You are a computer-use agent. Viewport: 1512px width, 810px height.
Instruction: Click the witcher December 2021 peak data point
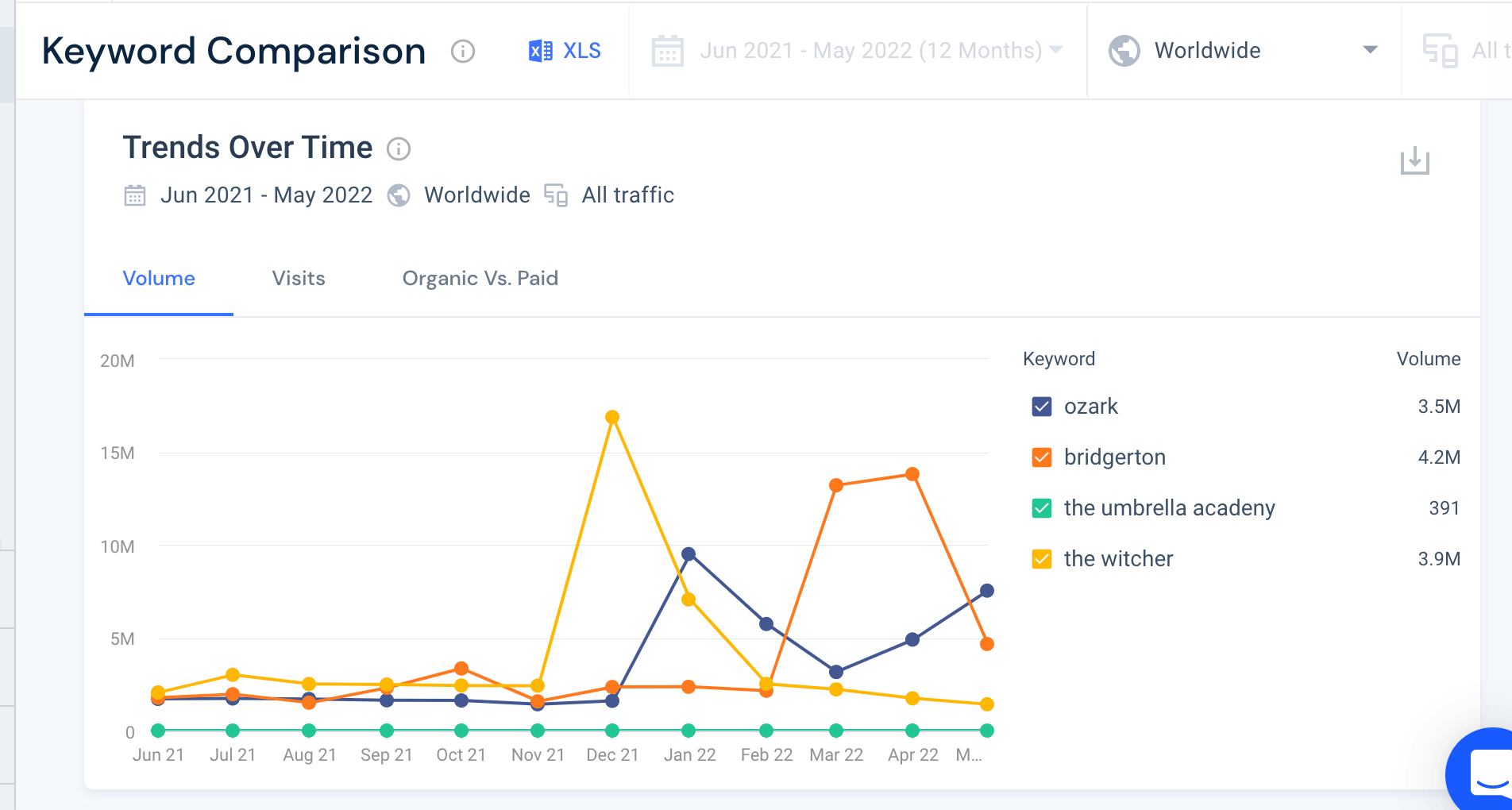[612, 416]
